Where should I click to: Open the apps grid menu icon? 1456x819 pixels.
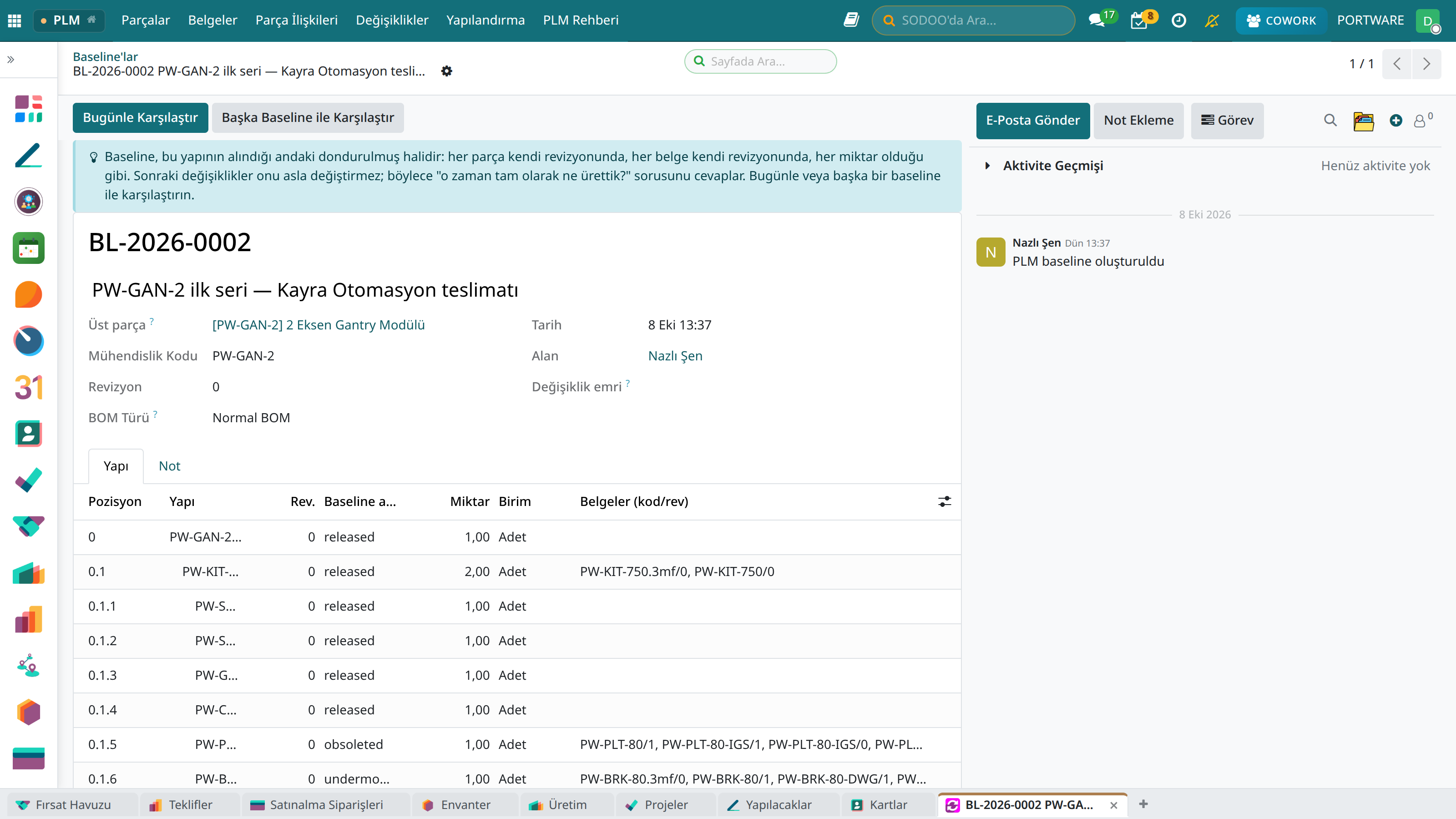15,20
